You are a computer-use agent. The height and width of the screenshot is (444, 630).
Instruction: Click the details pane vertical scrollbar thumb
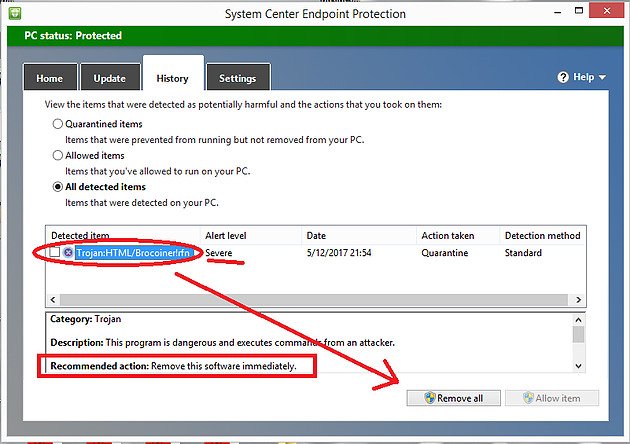point(578,334)
